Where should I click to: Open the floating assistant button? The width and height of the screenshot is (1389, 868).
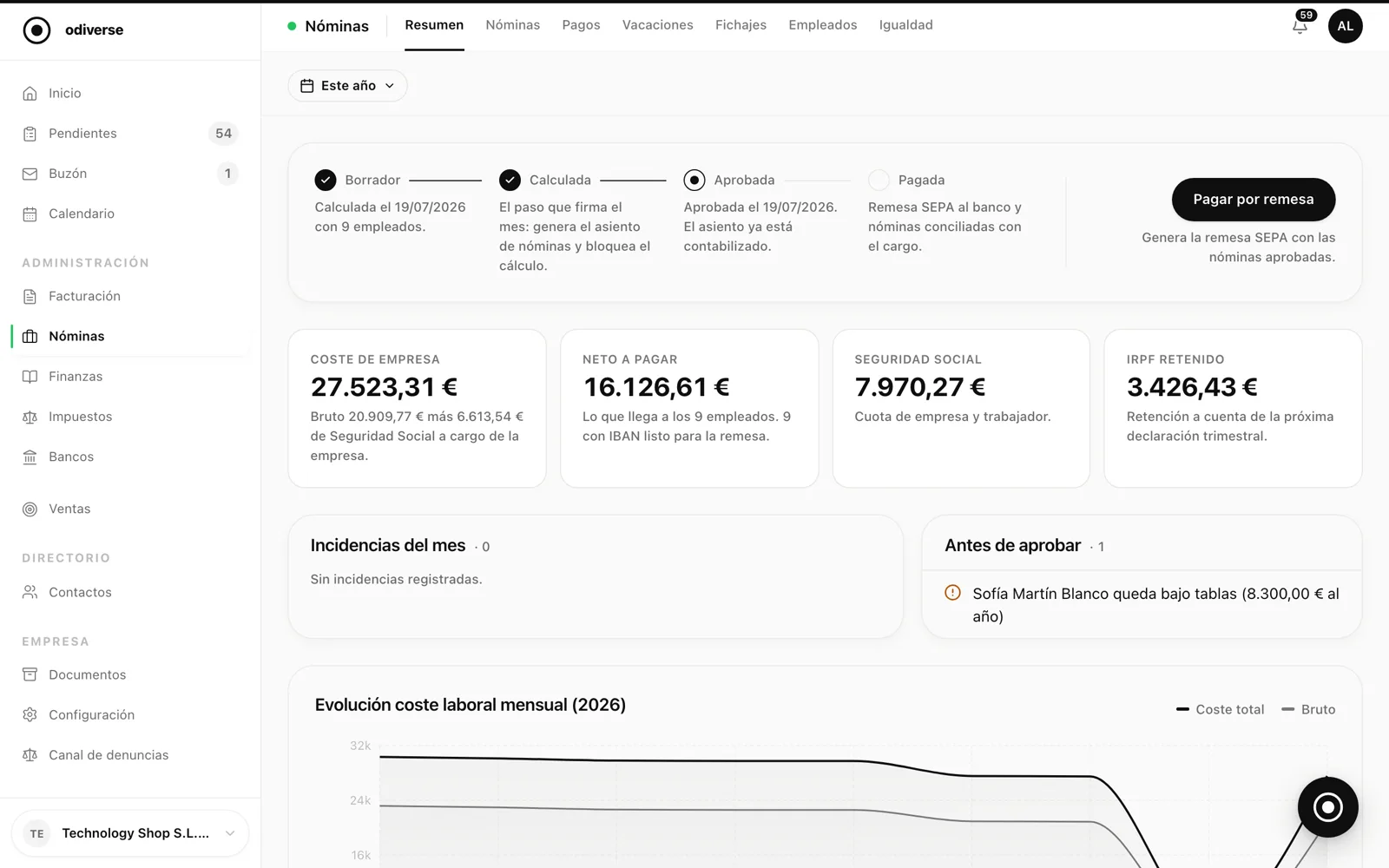1327,807
